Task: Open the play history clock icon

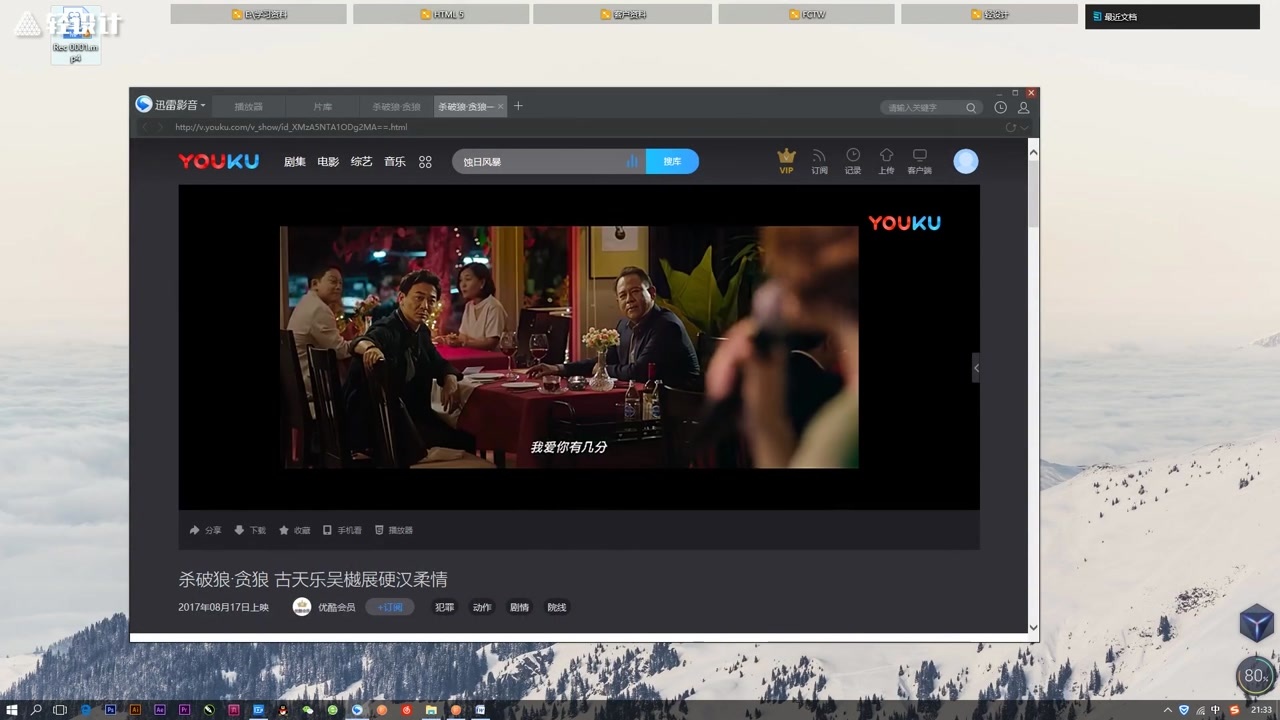Action: (x=1001, y=107)
